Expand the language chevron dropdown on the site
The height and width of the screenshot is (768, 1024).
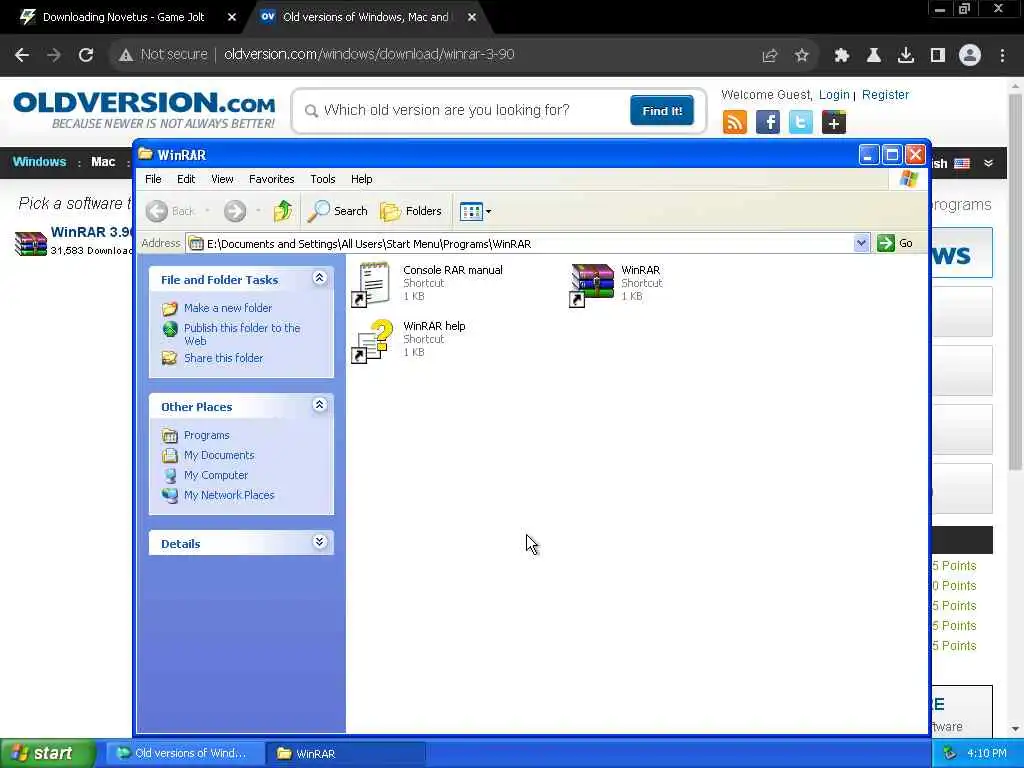[988, 163]
